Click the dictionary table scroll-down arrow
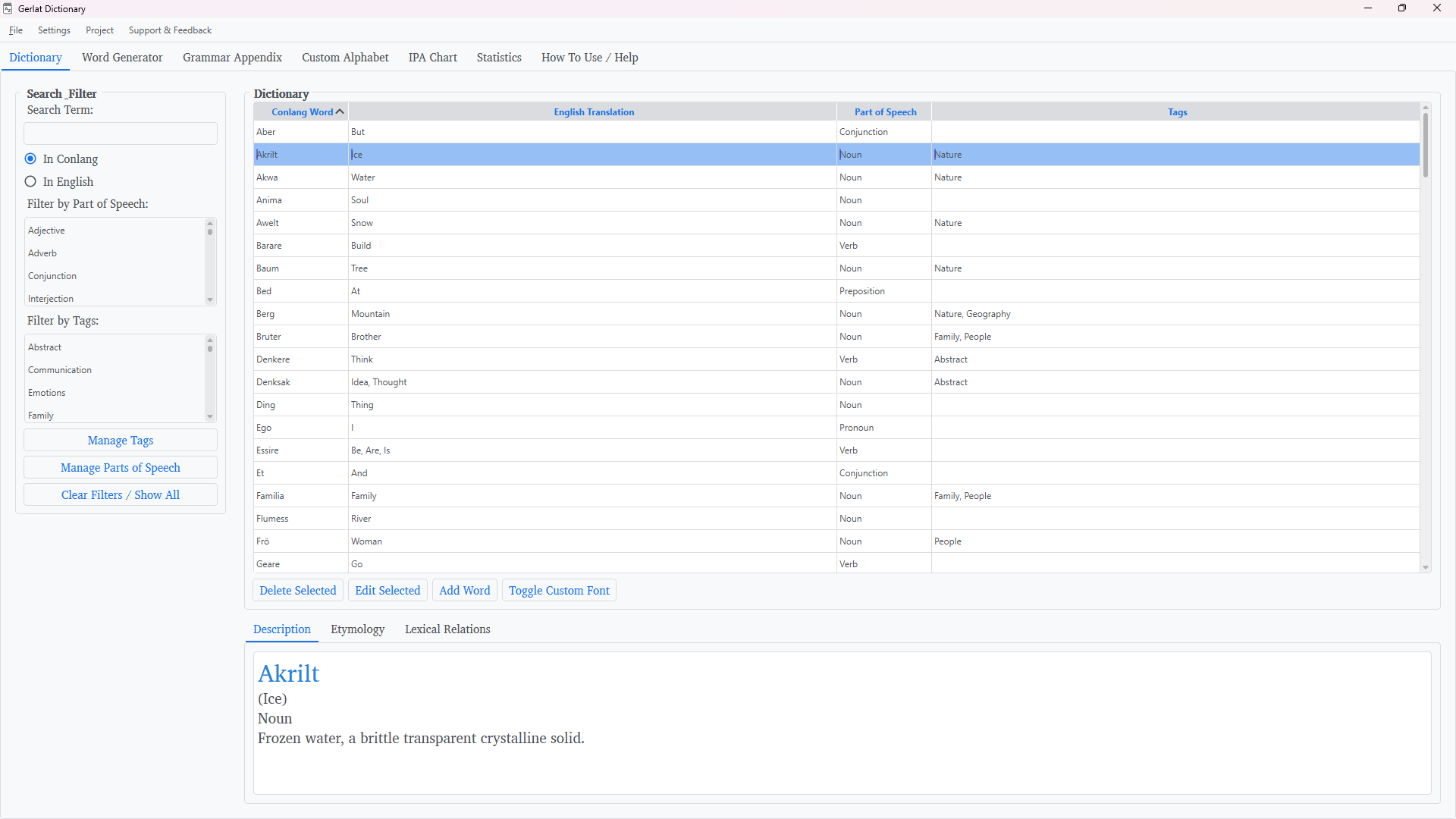Screen dimensions: 1456x819 1426,567
